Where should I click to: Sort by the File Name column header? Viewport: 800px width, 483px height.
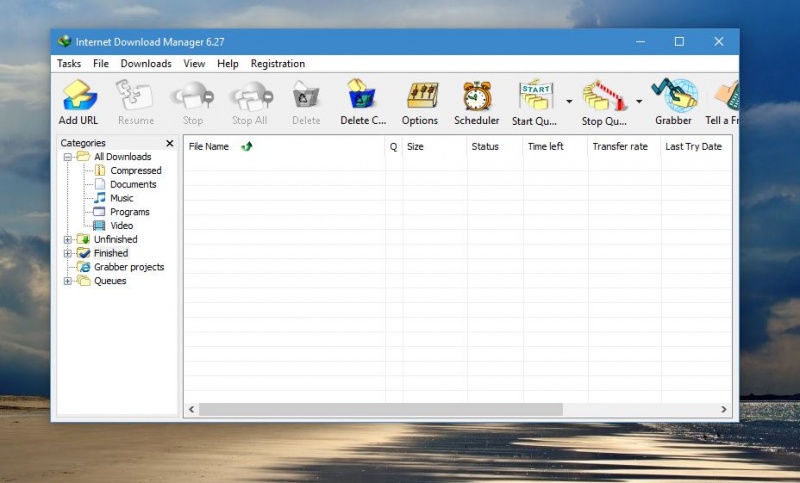point(209,147)
